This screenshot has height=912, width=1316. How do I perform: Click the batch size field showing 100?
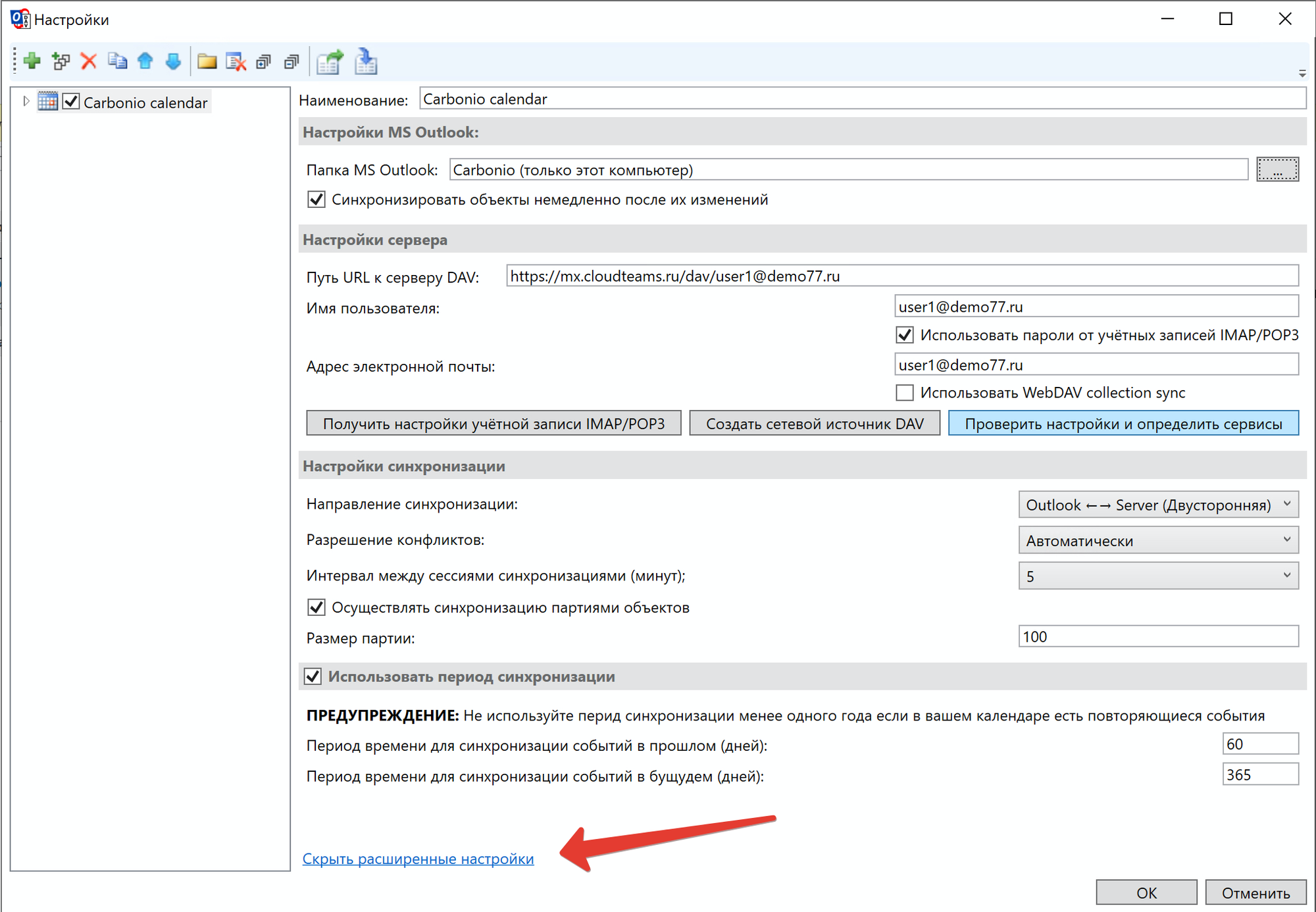(x=1158, y=636)
